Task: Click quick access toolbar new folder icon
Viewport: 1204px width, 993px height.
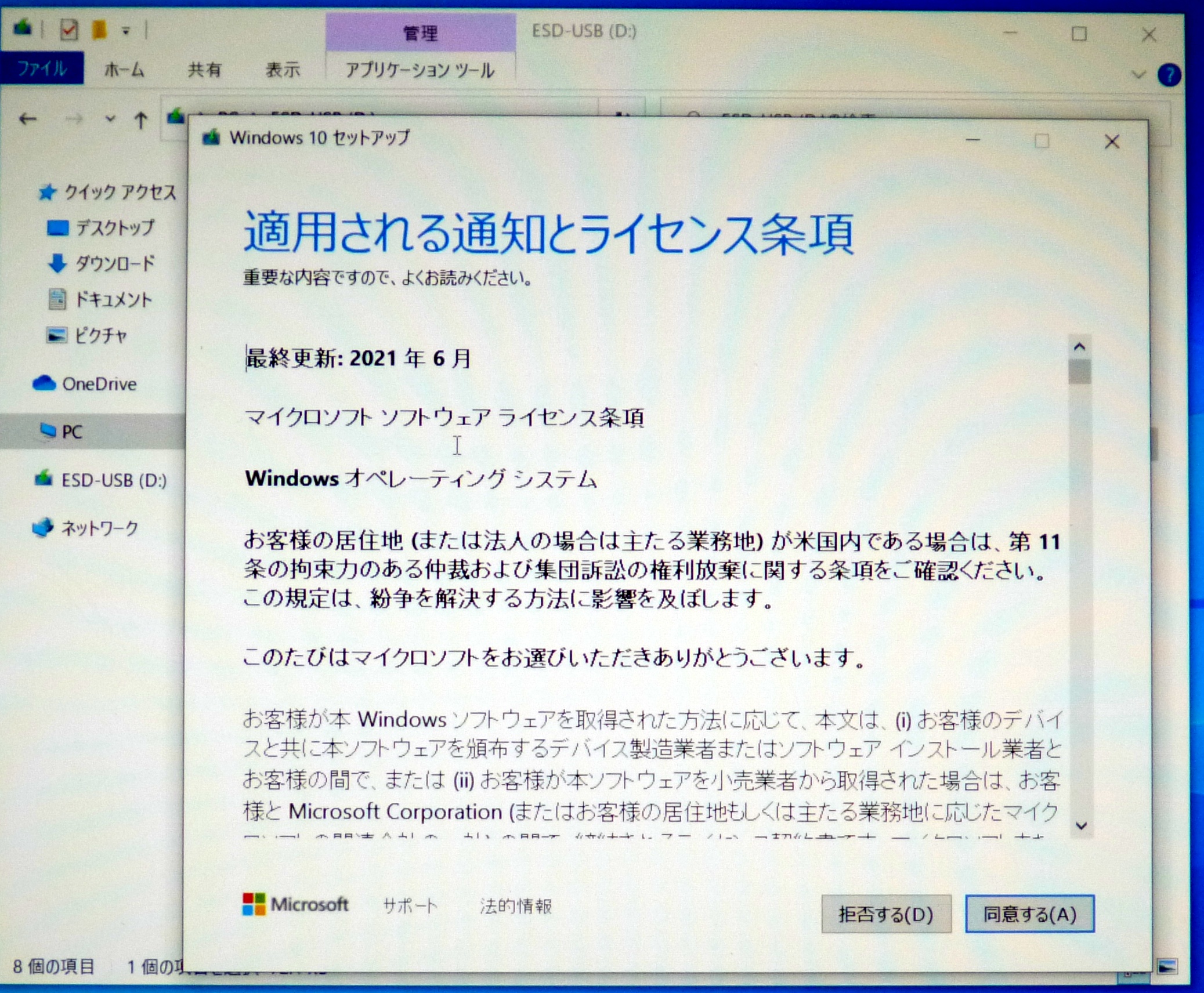Action: [x=100, y=29]
